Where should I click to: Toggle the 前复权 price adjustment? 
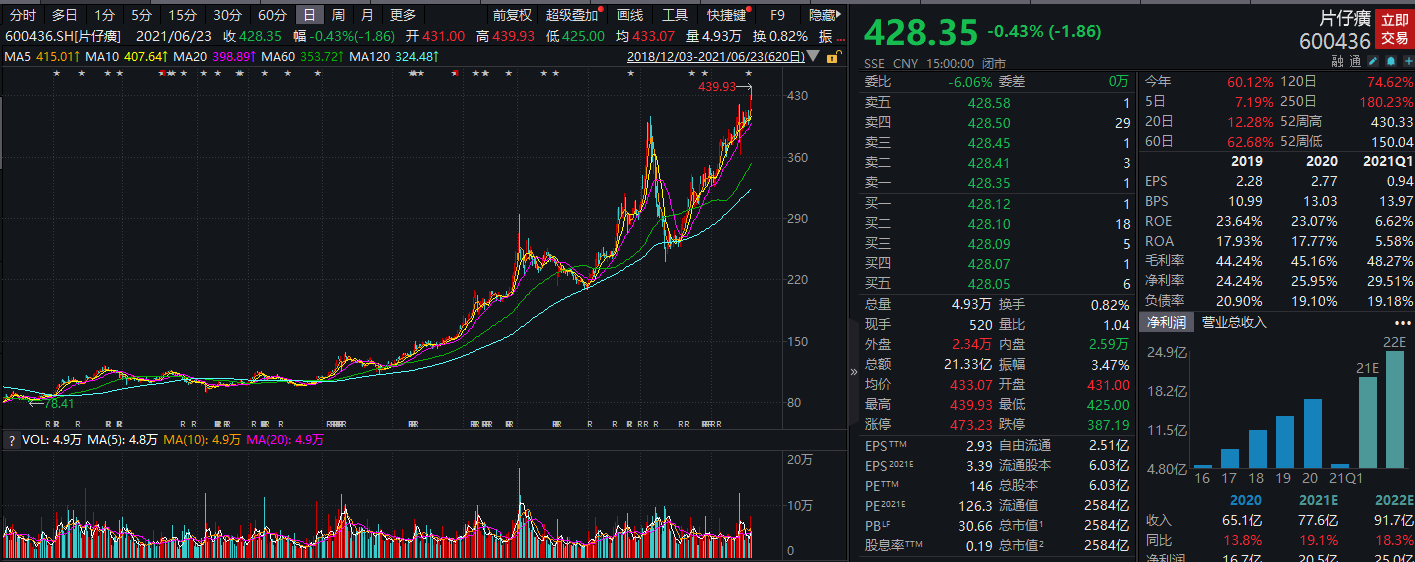click(511, 15)
